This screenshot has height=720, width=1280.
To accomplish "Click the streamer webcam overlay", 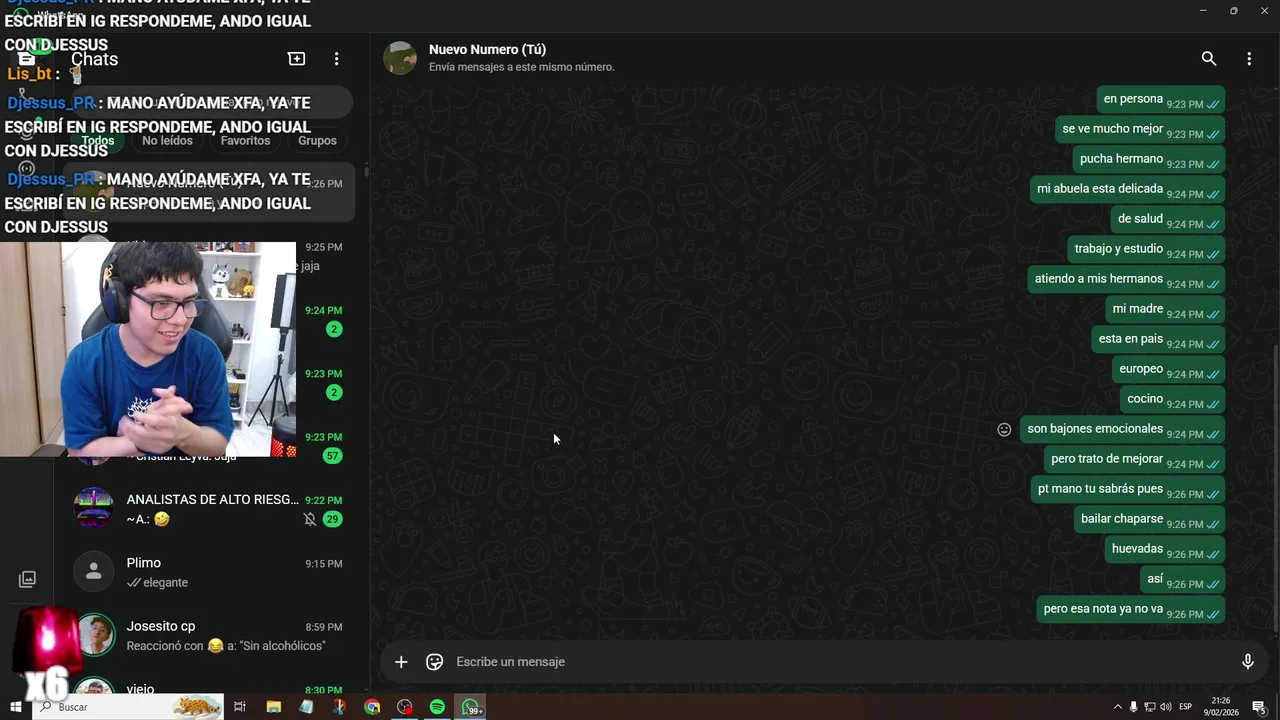I will [x=148, y=349].
